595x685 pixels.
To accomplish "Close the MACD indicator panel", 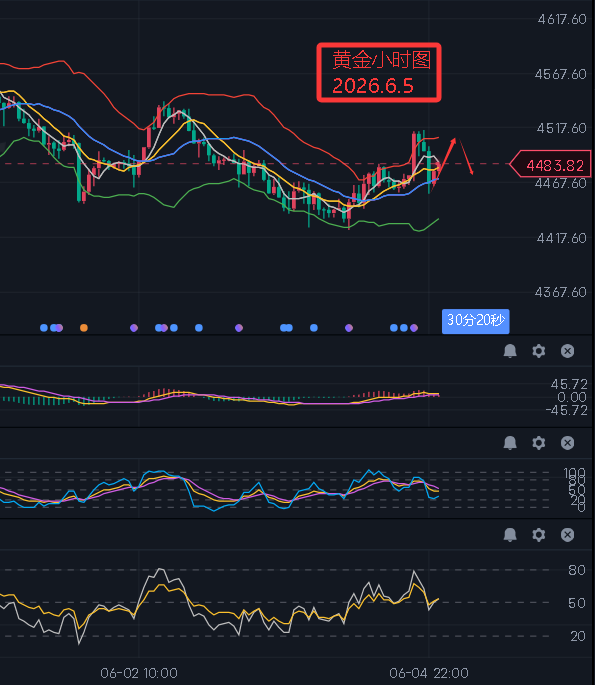I will [567, 351].
